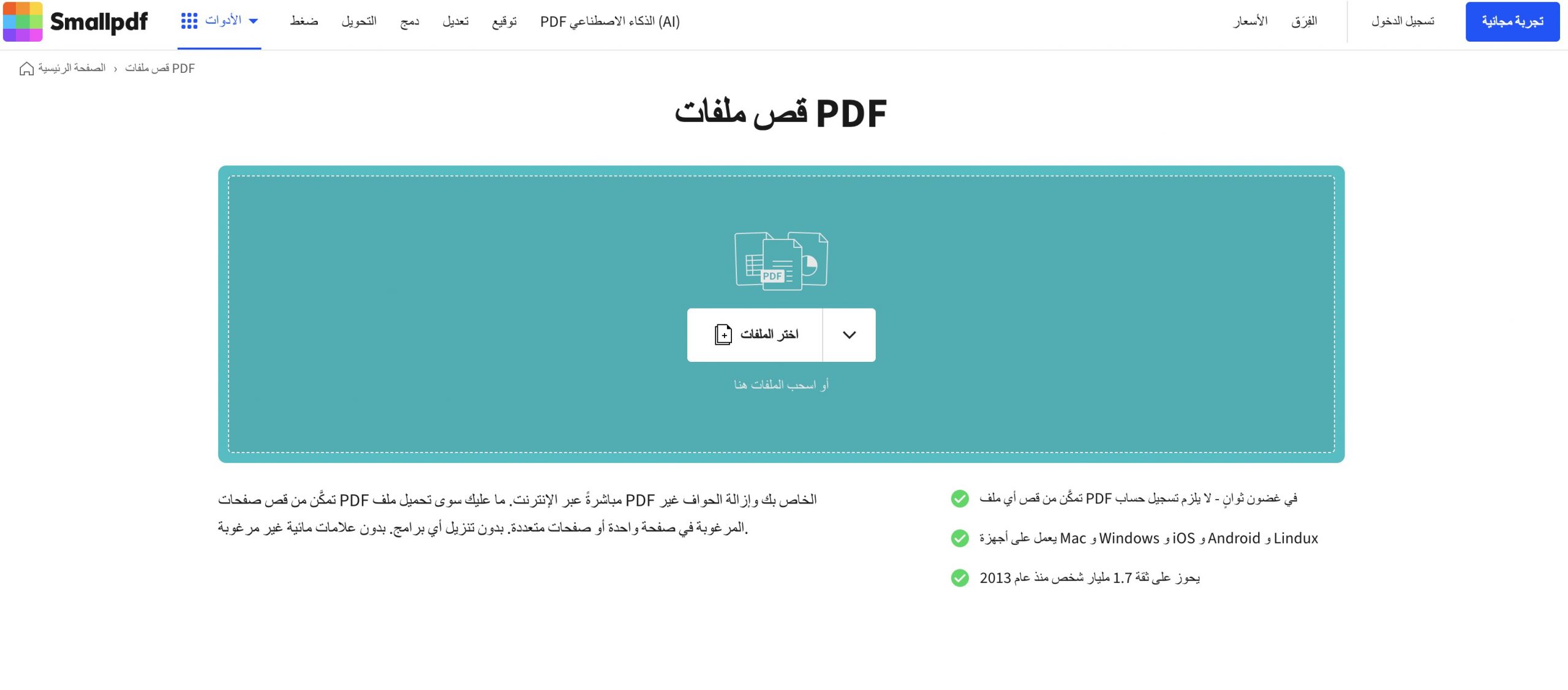The width and height of the screenshot is (1568, 690).
Task: Click the في غضون ثوانٍ feature text
Action: pos(1138,499)
